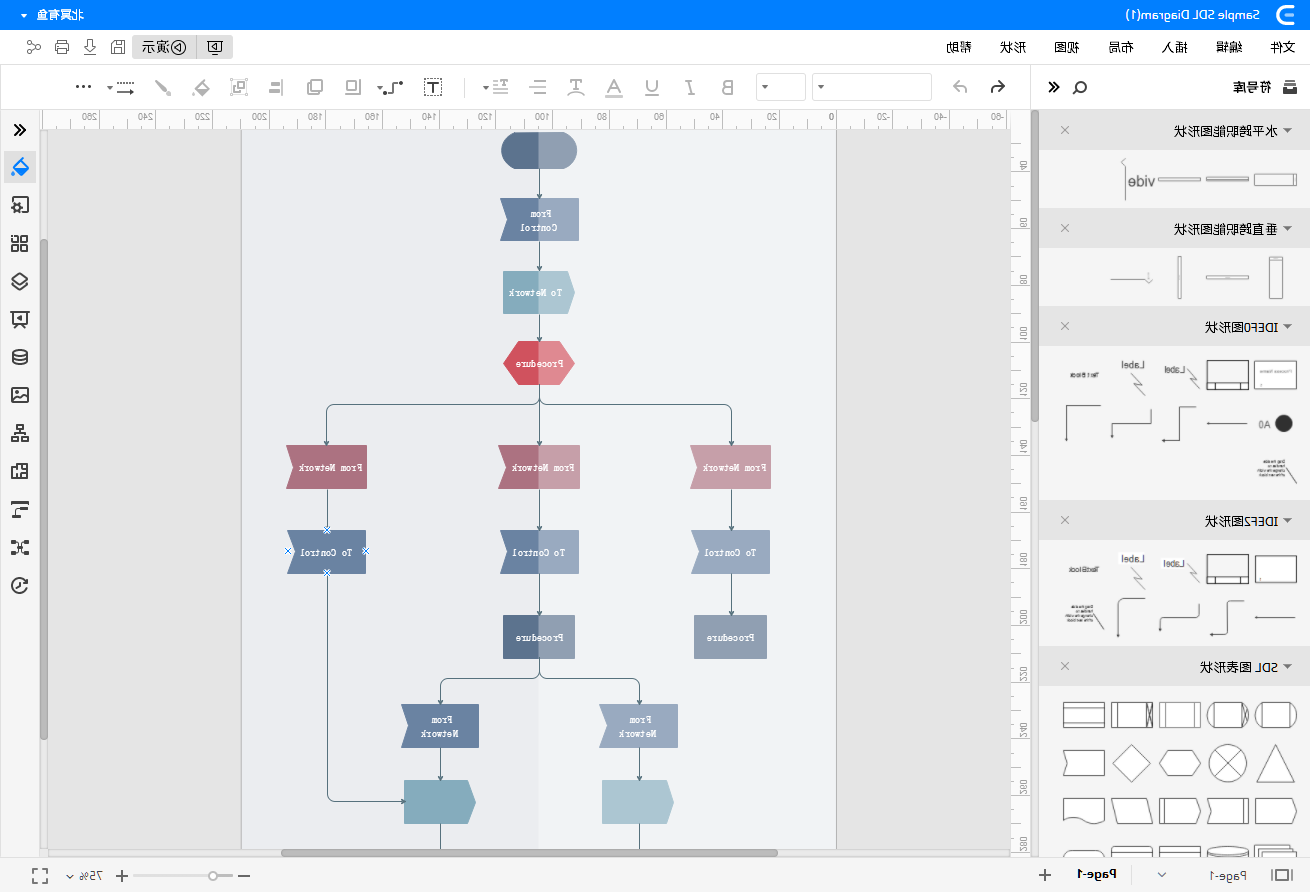This screenshot has width=1310, height=892.
Task: Select the diamond shape in SDL library
Action: pos(1132,763)
